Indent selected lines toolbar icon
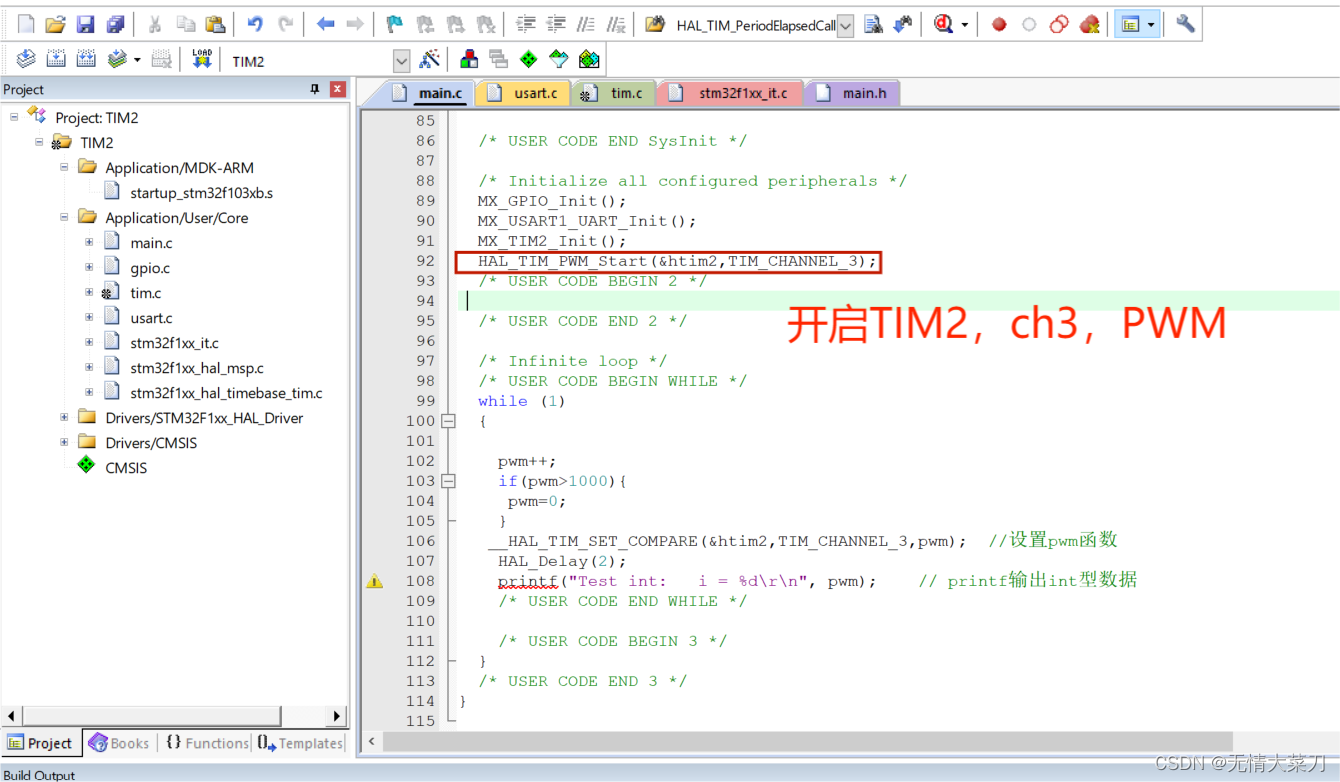This screenshot has width=1340, height=782. 526,24
